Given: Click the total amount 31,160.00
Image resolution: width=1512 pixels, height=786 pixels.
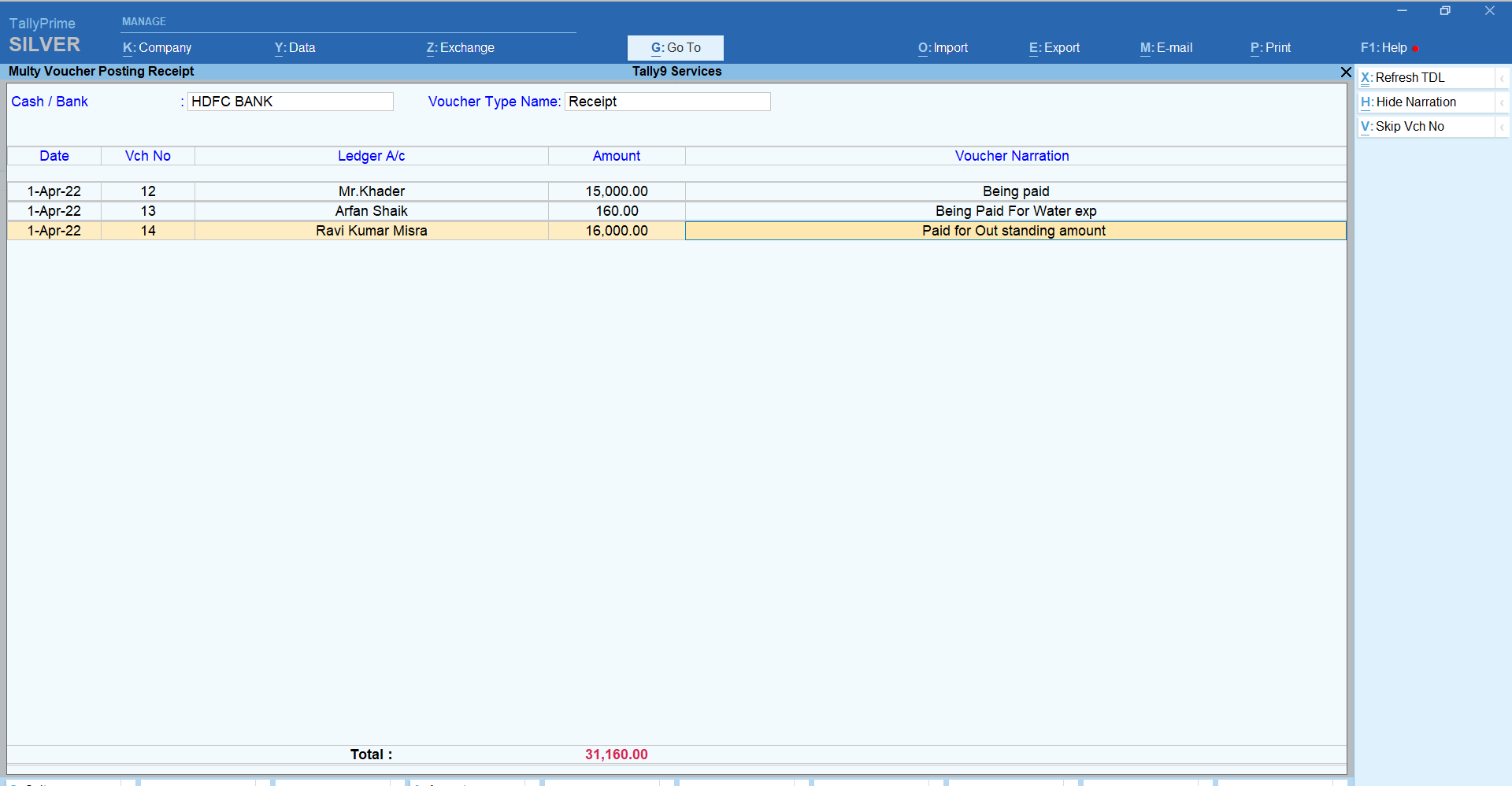Looking at the screenshot, I should [x=617, y=754].
